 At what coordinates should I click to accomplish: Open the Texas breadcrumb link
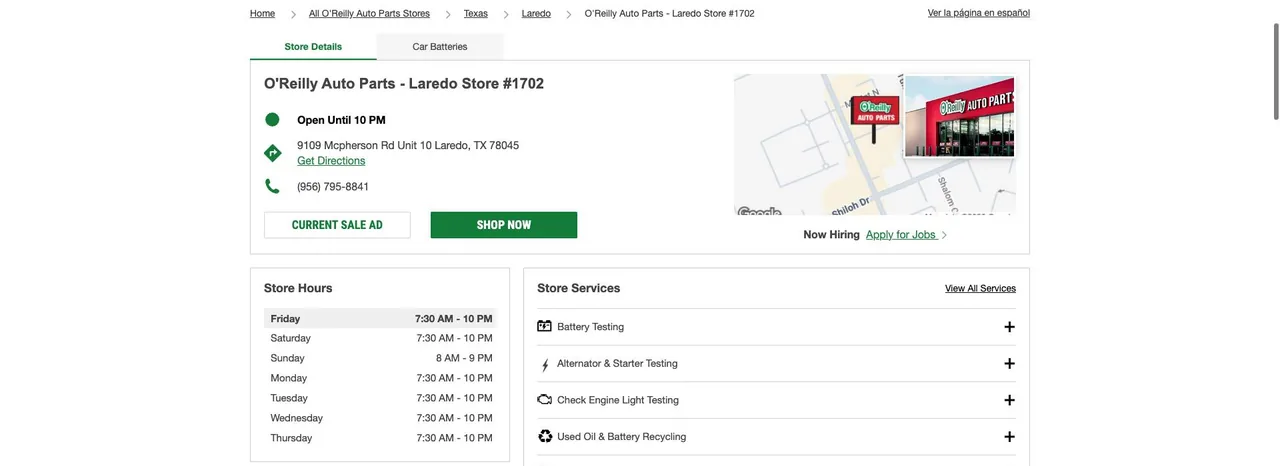(x=476, y=13)
